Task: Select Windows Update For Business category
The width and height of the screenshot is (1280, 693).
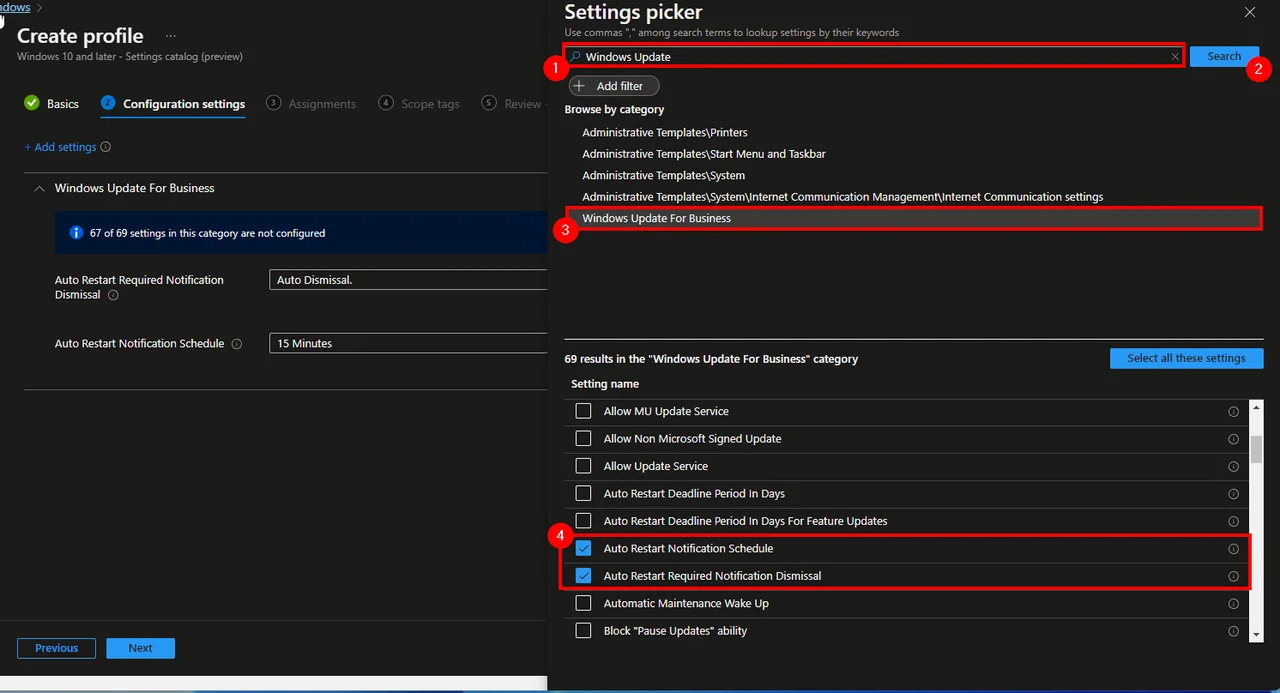Action: click(914, 218)
